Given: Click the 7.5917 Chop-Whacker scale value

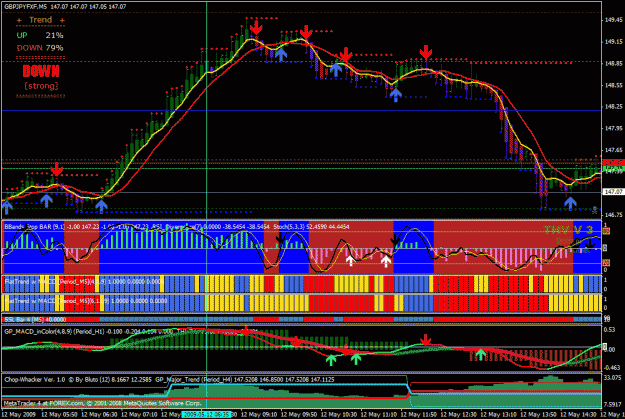Looking at the screenshot, I should [x=613, y=405].
